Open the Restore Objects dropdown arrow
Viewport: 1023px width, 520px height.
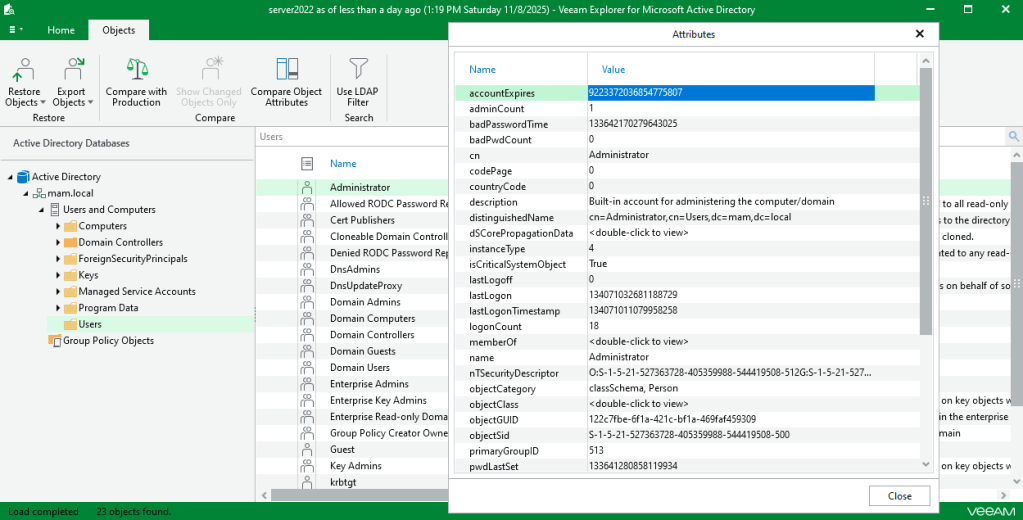(44, 102)
